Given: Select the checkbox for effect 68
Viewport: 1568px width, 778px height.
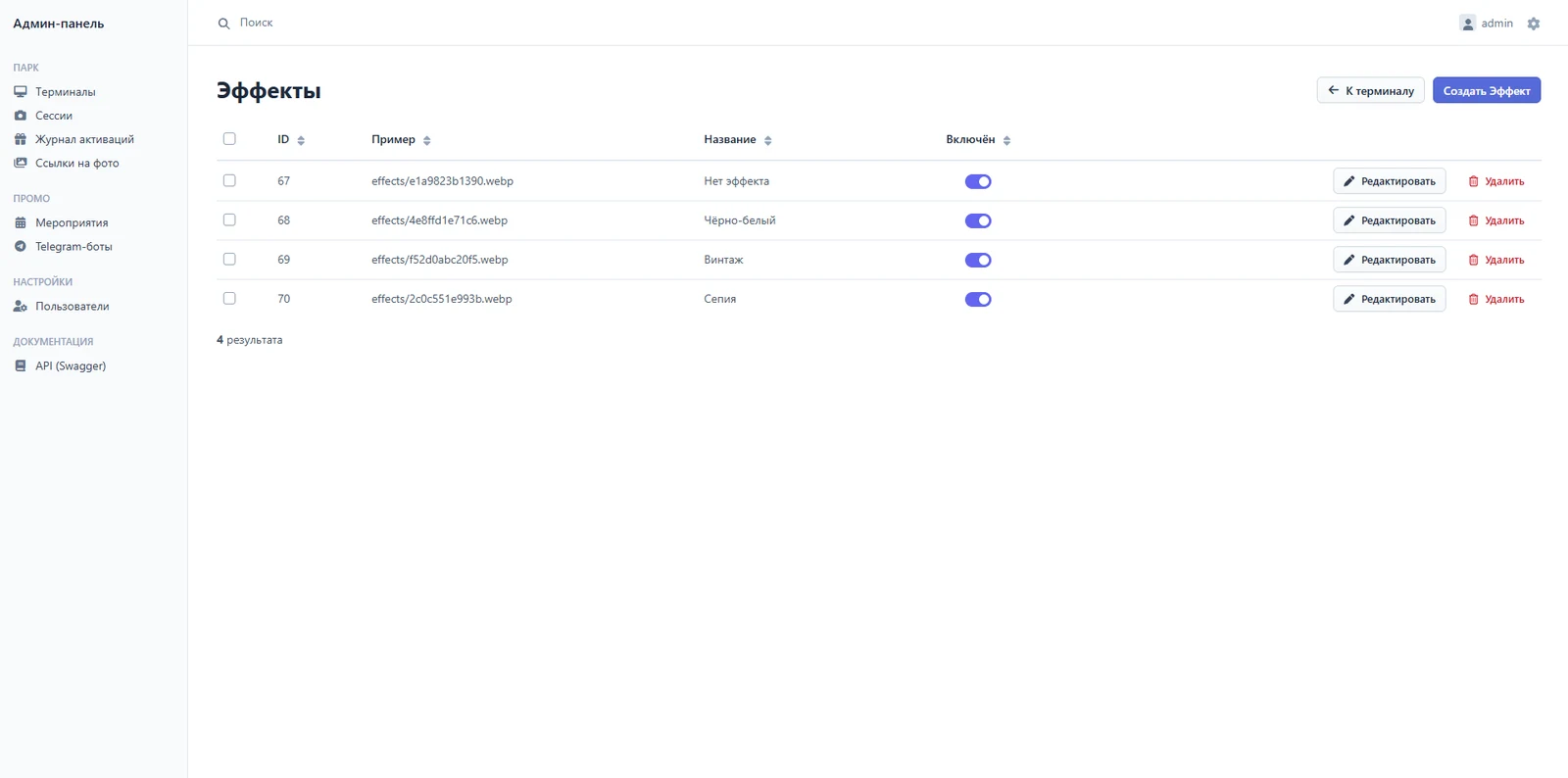Looking at the screenshot, I should 229,219.
